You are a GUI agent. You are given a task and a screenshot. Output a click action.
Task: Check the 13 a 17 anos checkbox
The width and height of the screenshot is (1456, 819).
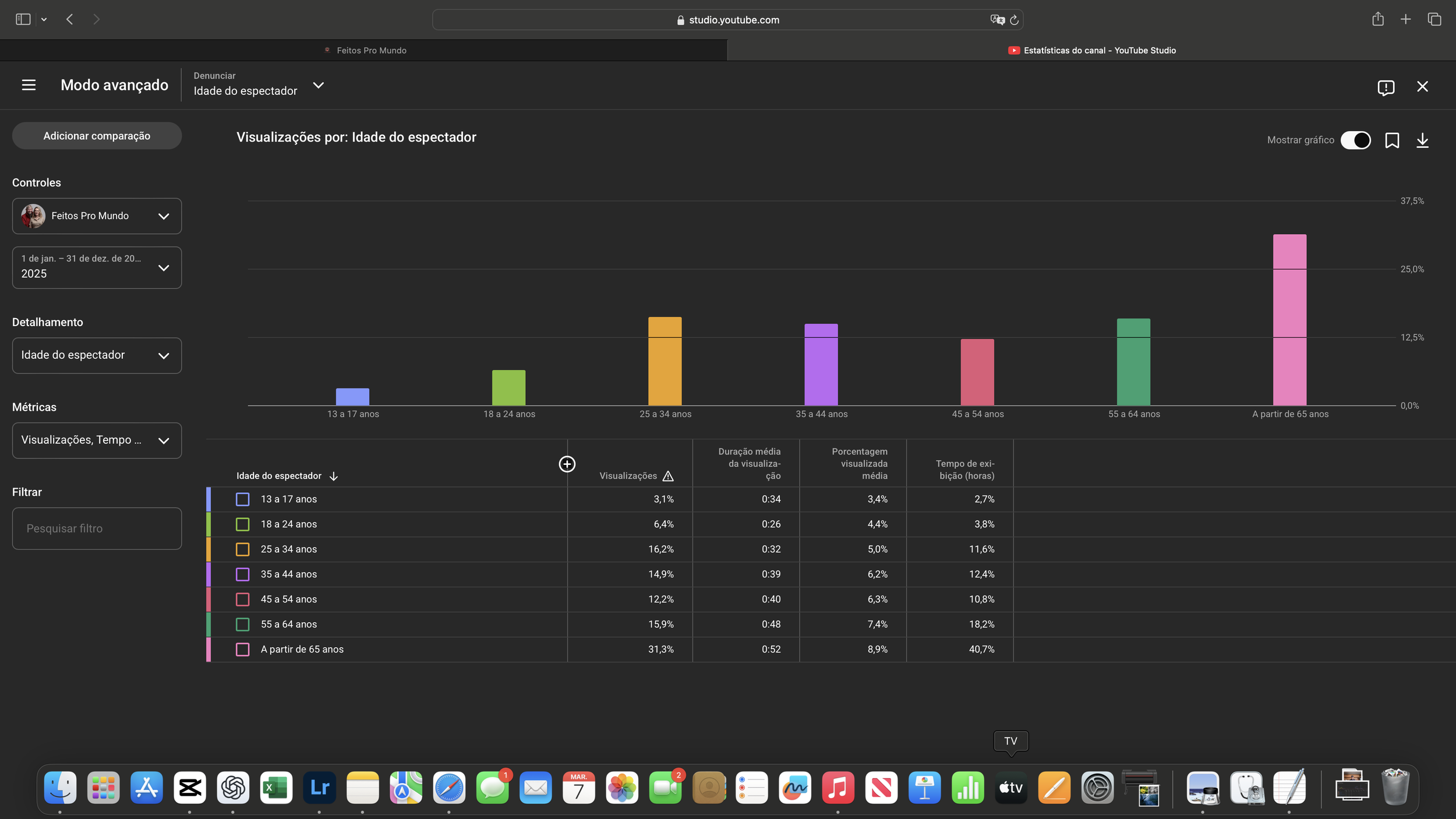tap(242, 499)
